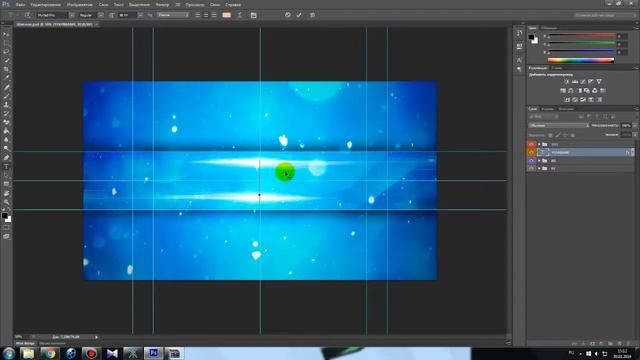Select the Clone Stamp tool
This screenshot has width=640, height=360.
click(x=6, y=105)
